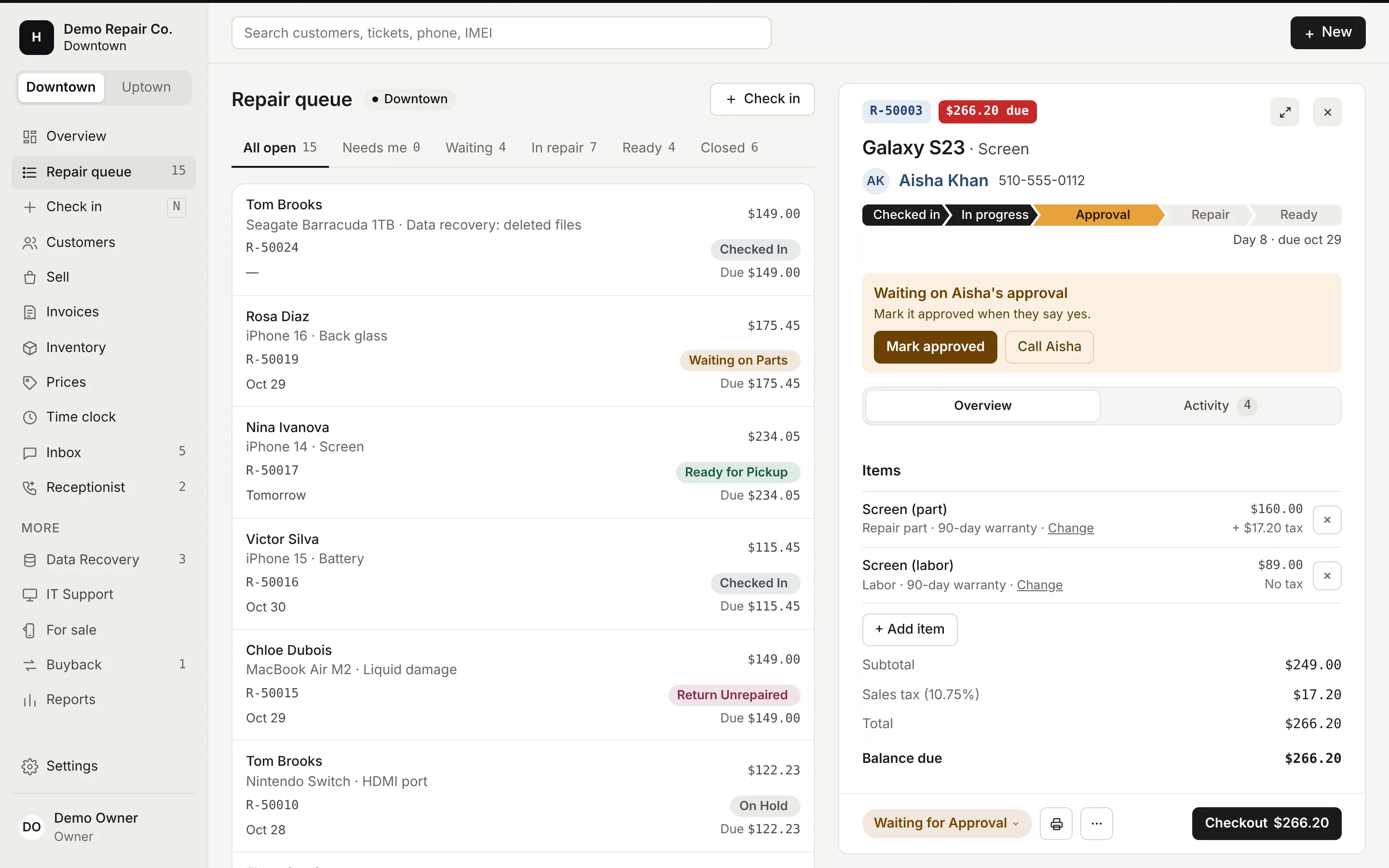Click the Prices tag icon
1389x868 pixels.
click(30, 382)
